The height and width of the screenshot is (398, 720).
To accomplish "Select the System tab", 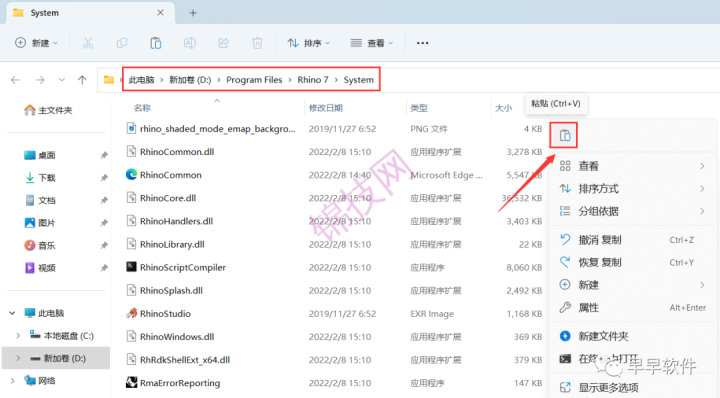I will click(90, 13).
